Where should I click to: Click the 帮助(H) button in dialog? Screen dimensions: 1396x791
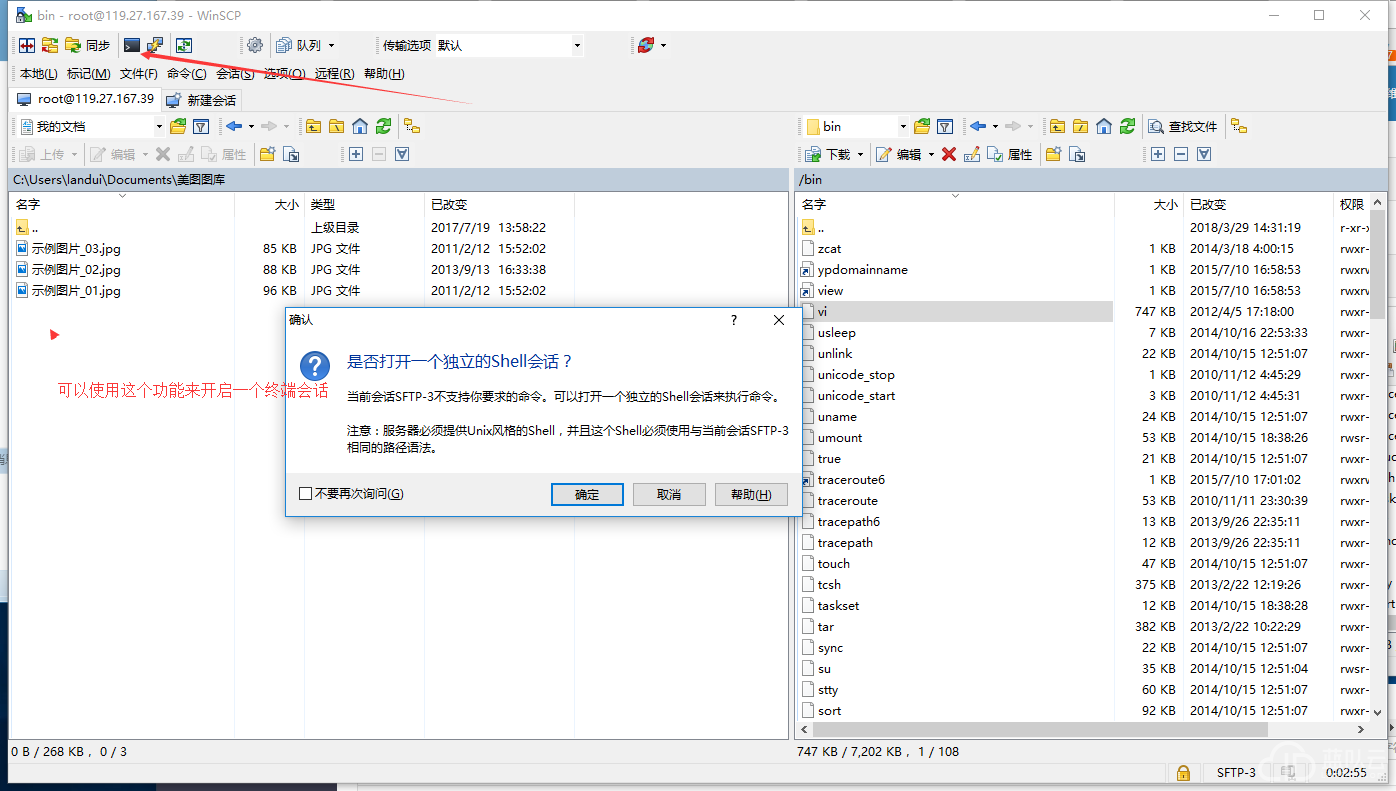pos(751,494)
